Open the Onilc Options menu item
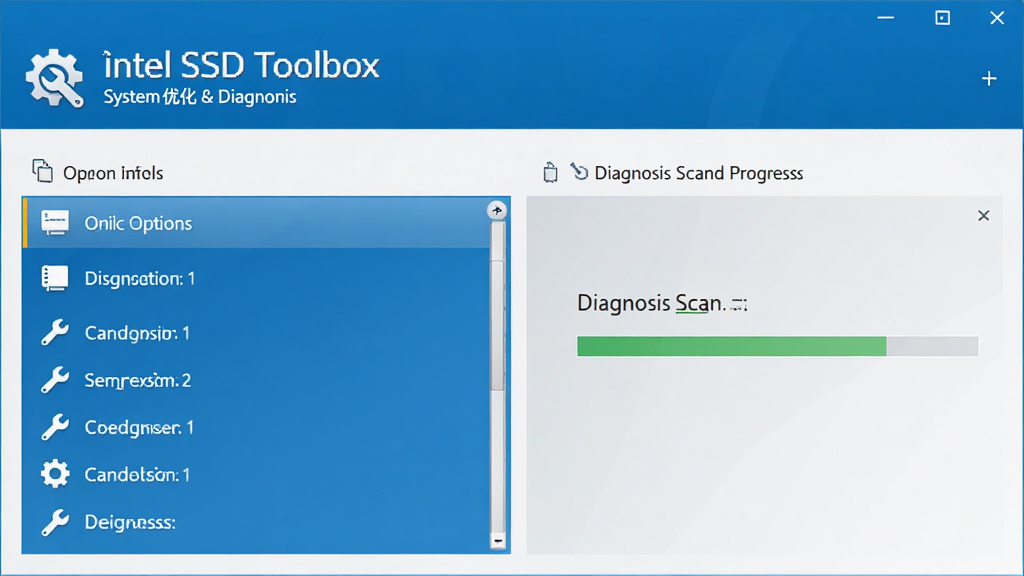This screenshot has height=576, width=1024. [256, 223]
